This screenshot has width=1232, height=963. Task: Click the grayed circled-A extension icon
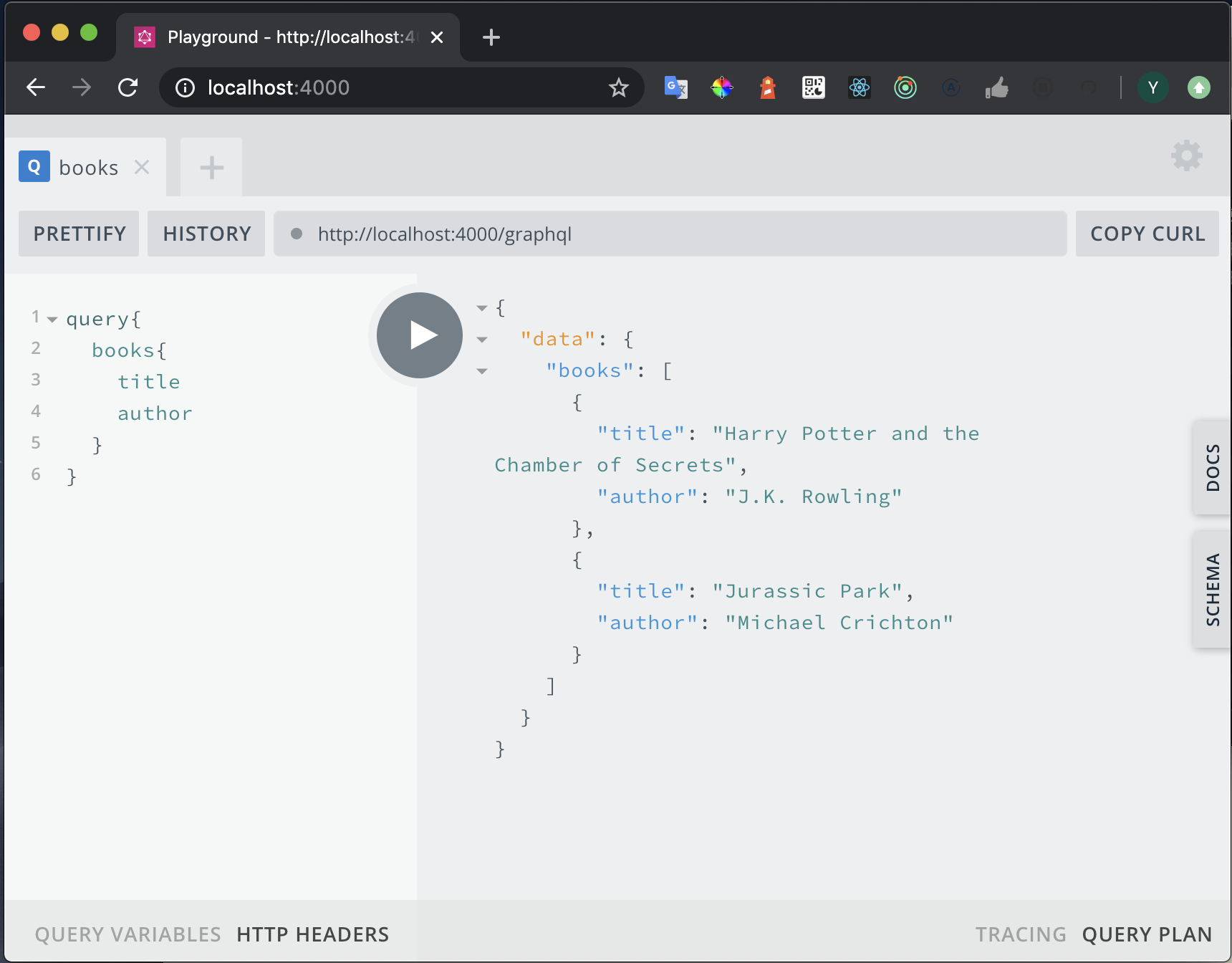coord(951,87)
